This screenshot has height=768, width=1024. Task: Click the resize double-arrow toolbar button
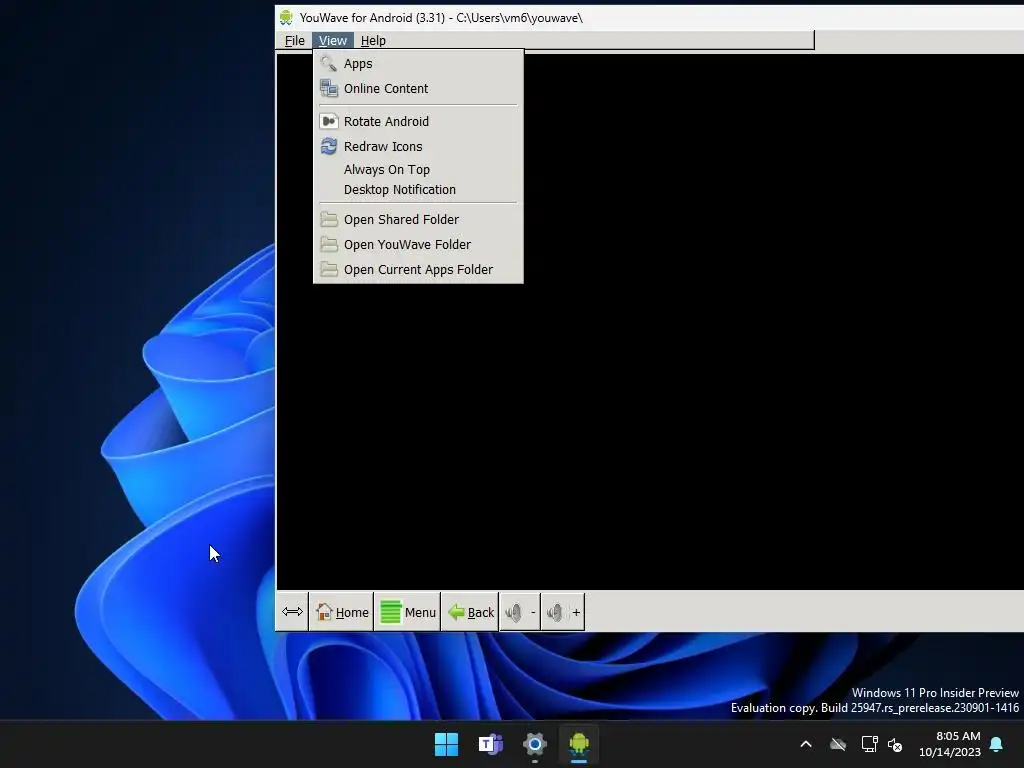click(292, 612)
